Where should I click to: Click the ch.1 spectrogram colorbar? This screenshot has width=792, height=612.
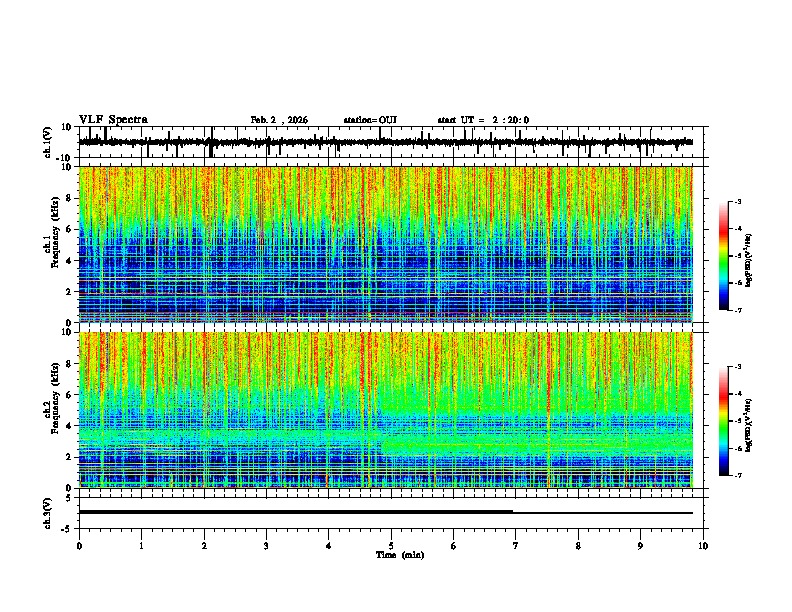point(723,256)
